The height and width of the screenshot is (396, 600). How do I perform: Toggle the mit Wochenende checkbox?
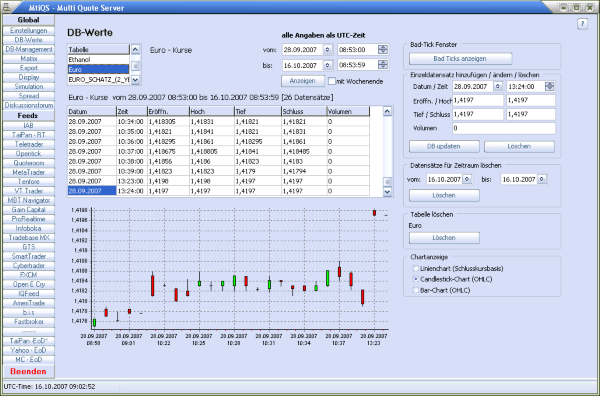point(332,81)
